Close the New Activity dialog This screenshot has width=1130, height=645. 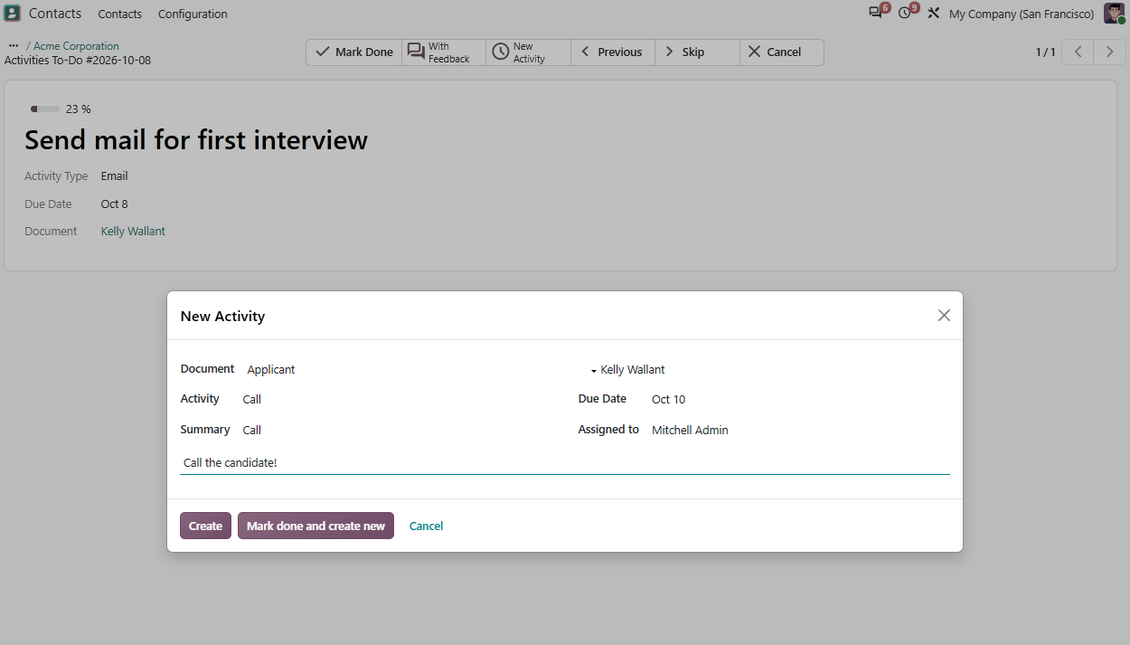click(944, 316)
